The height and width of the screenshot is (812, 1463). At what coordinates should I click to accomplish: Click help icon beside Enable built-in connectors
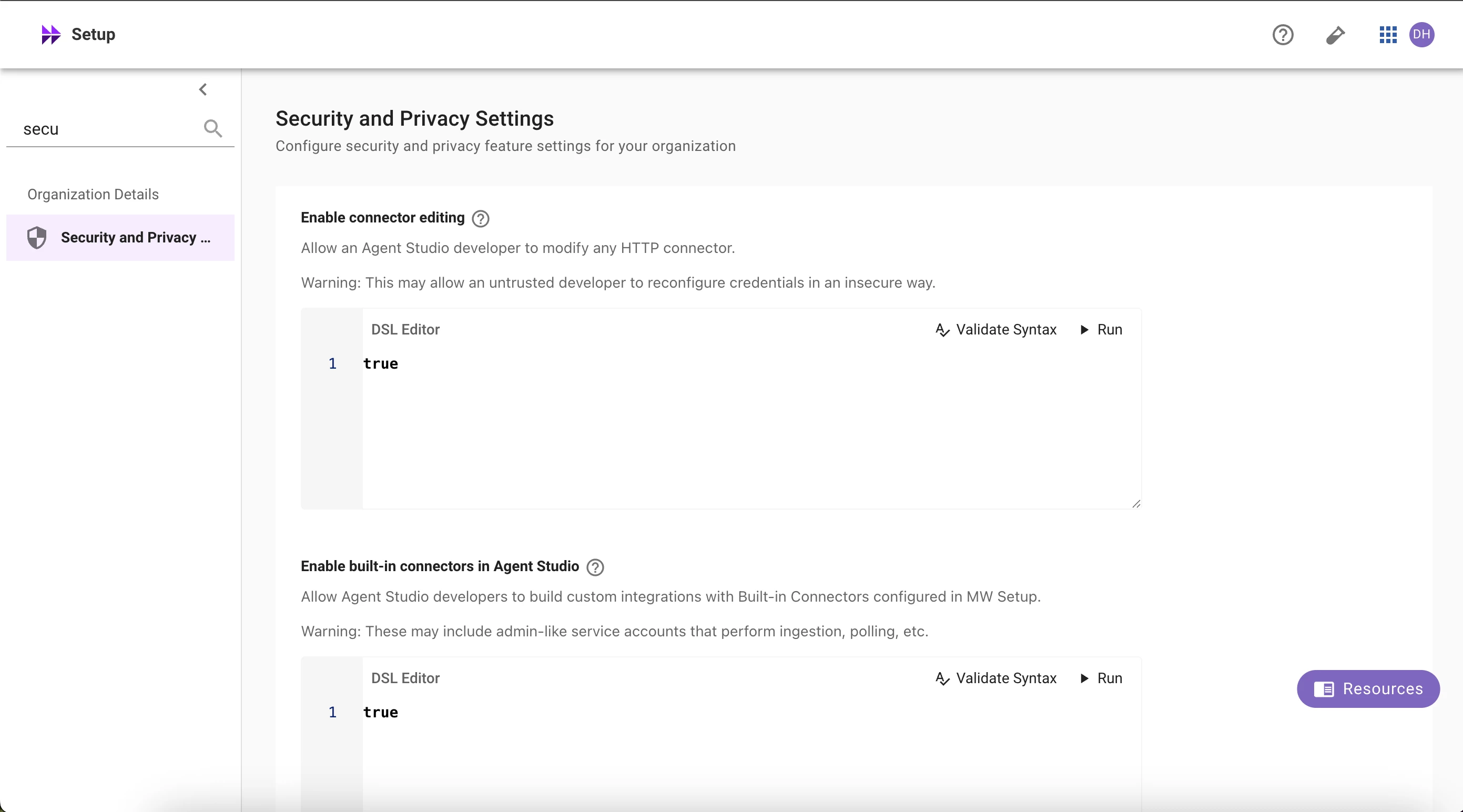pos(595,567)
